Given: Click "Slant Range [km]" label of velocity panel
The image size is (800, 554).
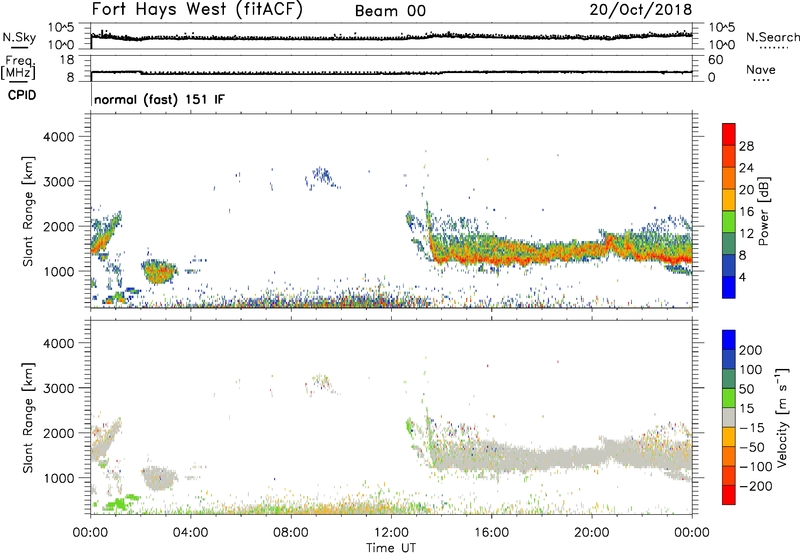Looking at the screenshot, I should (x=28, y=417).
